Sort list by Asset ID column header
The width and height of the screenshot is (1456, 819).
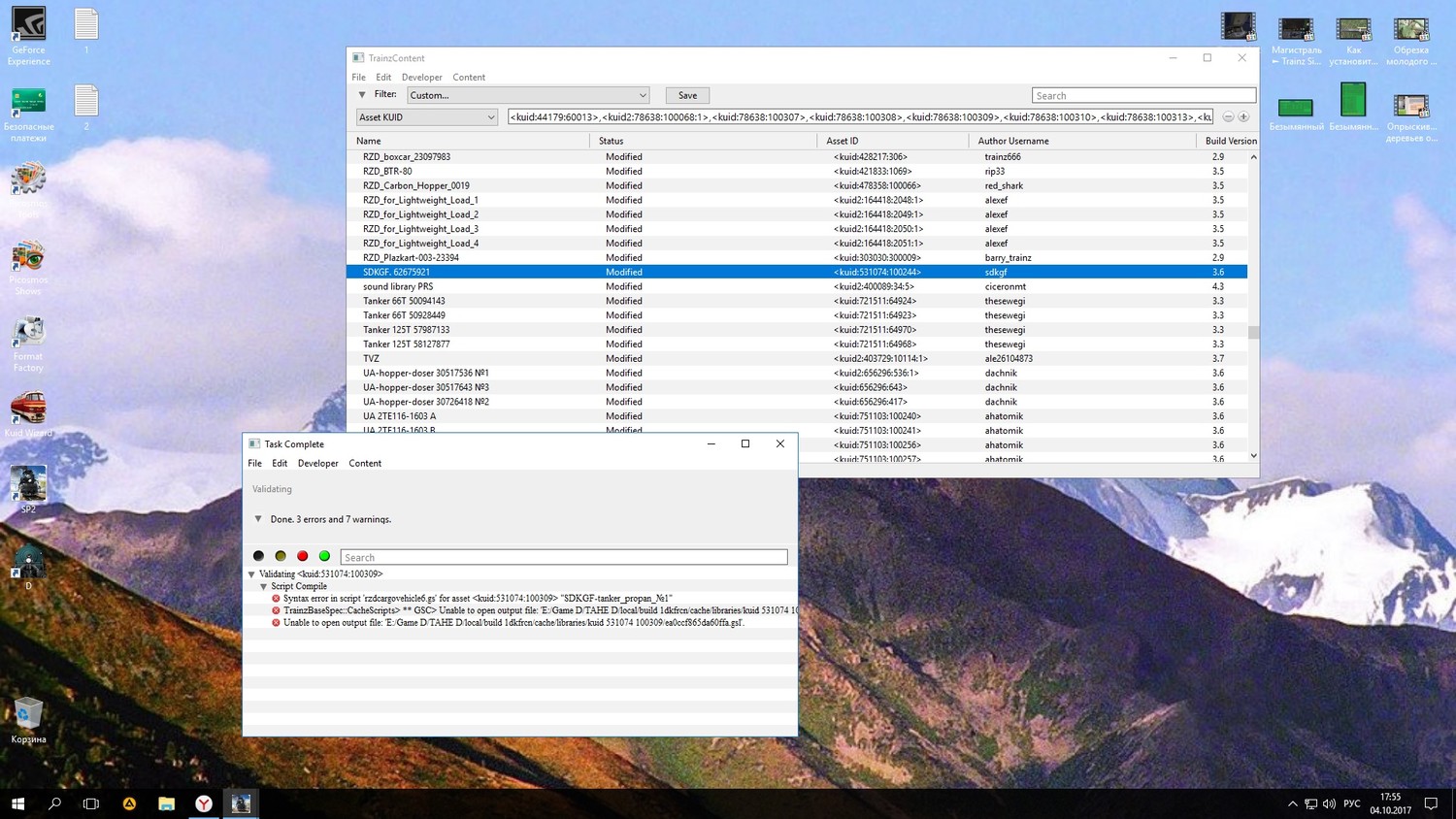click(893, 141)
